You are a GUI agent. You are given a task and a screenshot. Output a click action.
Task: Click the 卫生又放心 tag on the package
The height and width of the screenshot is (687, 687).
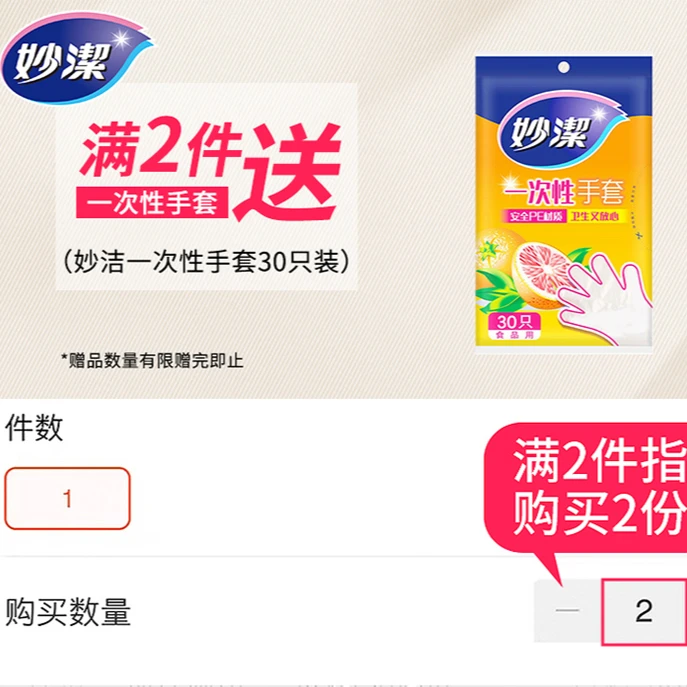pyautogui.click(x=595, y=216)
